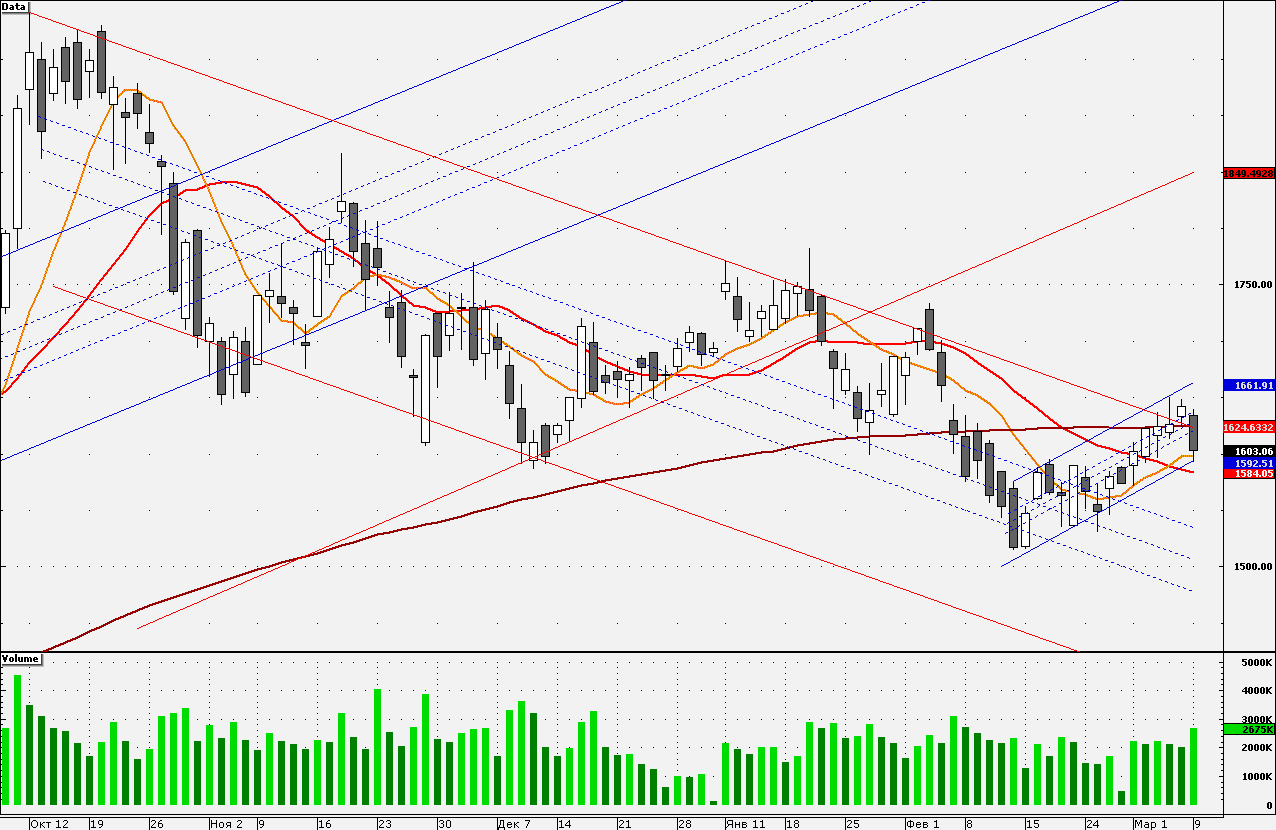Image resolution: width=1276 pixels, height=830 pixels.
Task: Click the 14 date label on time axis
Action: [x=564, y=824]
